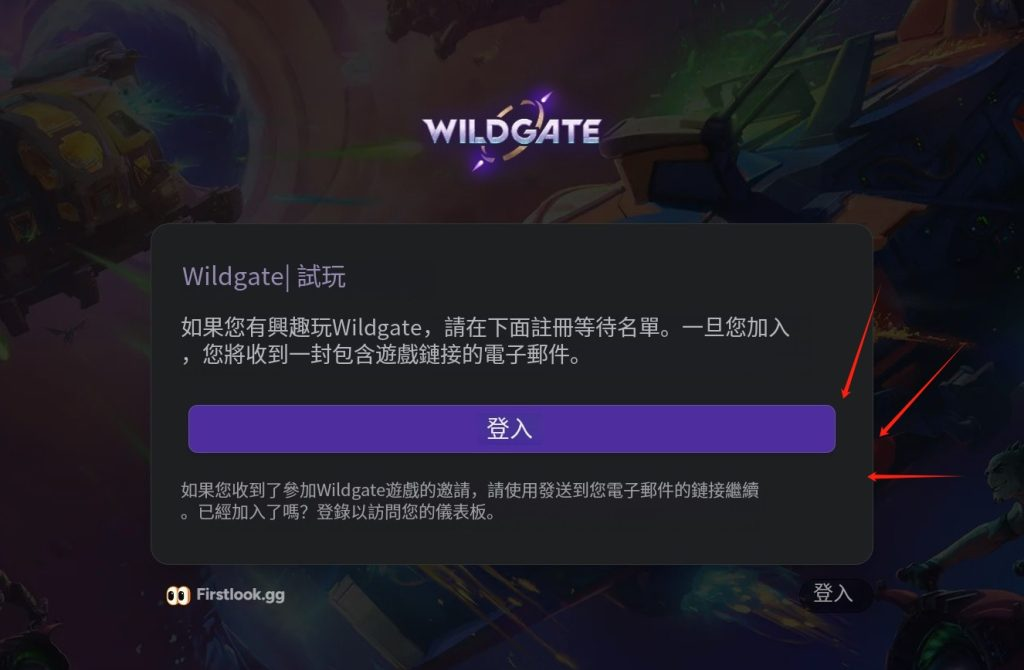1024x670 pixels.
Task: Select the "Wildgate" word in the card heading
Action: click(x=232, y=277)
